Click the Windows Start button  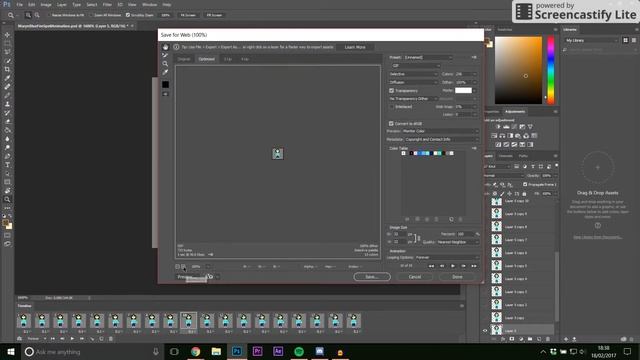point(11,351)
